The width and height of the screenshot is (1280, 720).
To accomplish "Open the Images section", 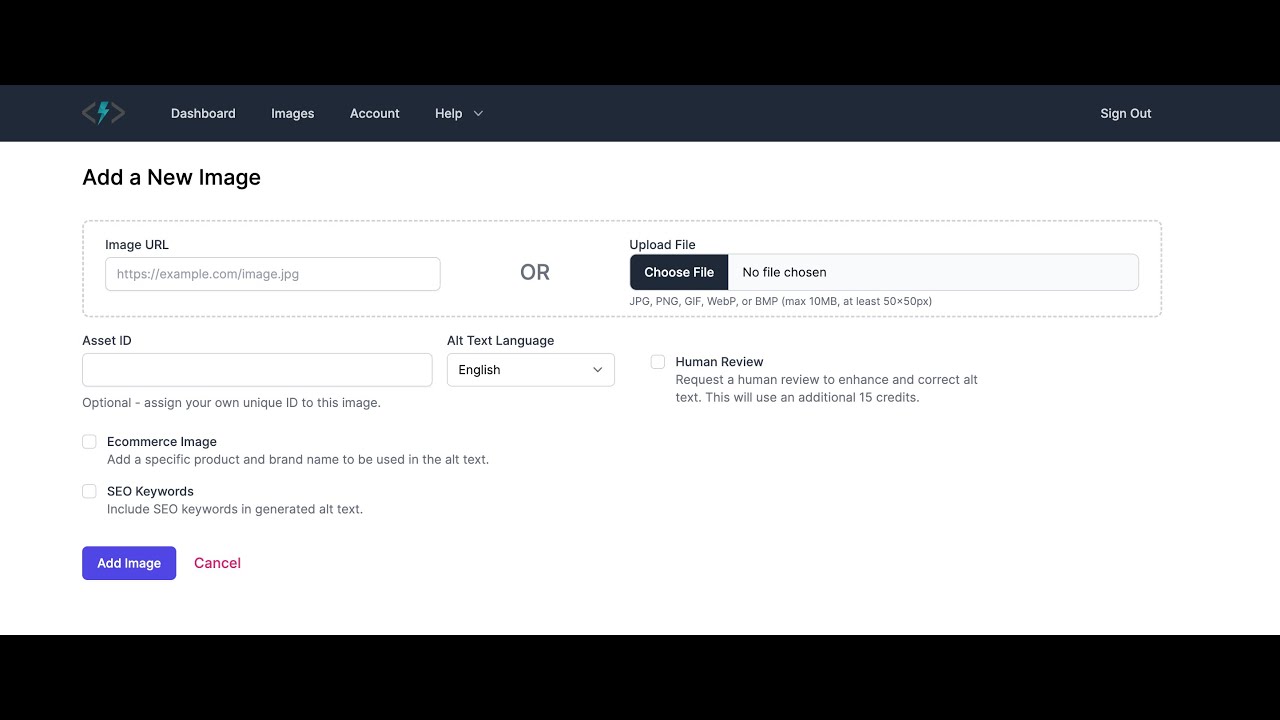I will click(x=292, y=113).
